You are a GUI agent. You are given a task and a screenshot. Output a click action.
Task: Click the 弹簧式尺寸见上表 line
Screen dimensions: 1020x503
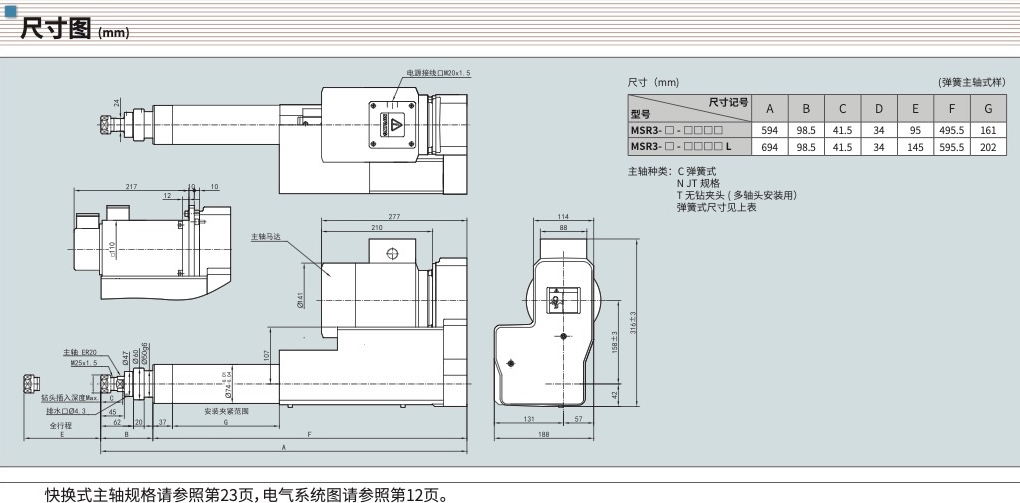(716, 208)
